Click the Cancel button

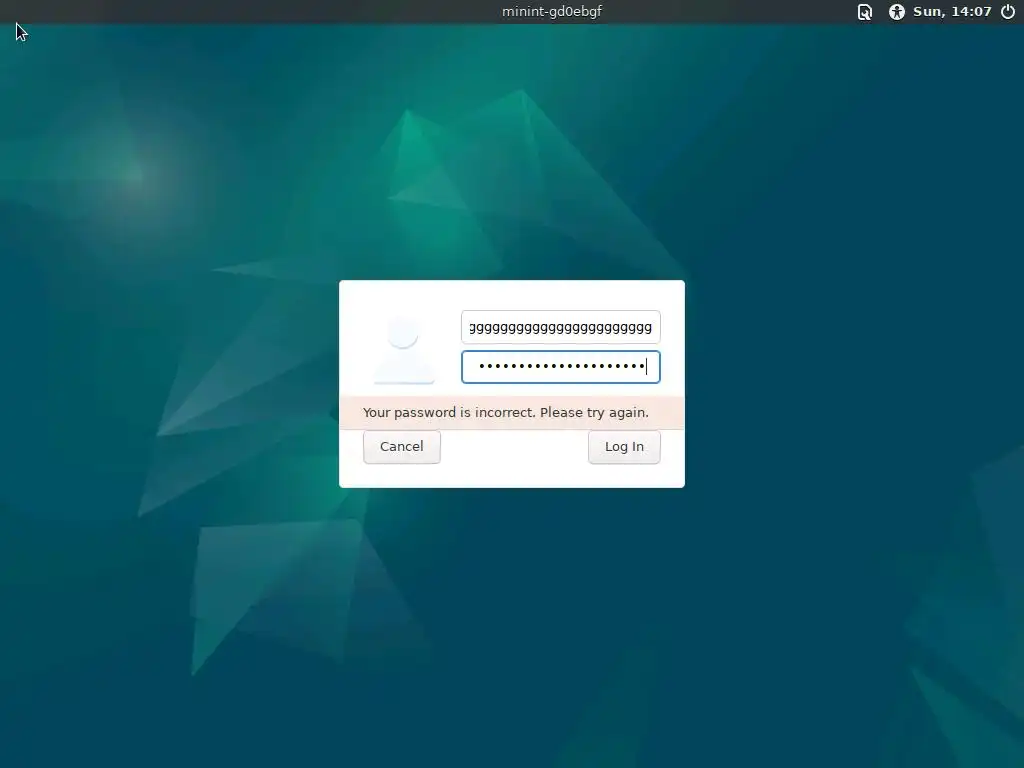[x=402, y=447]
